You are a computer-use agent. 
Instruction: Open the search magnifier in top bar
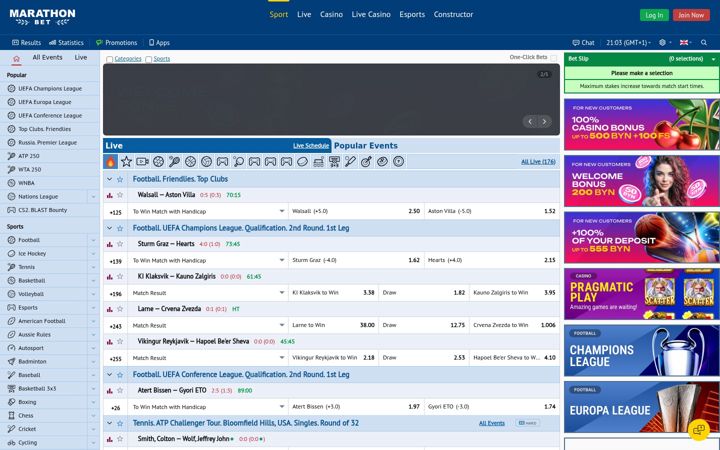click(x=703, y=43)
